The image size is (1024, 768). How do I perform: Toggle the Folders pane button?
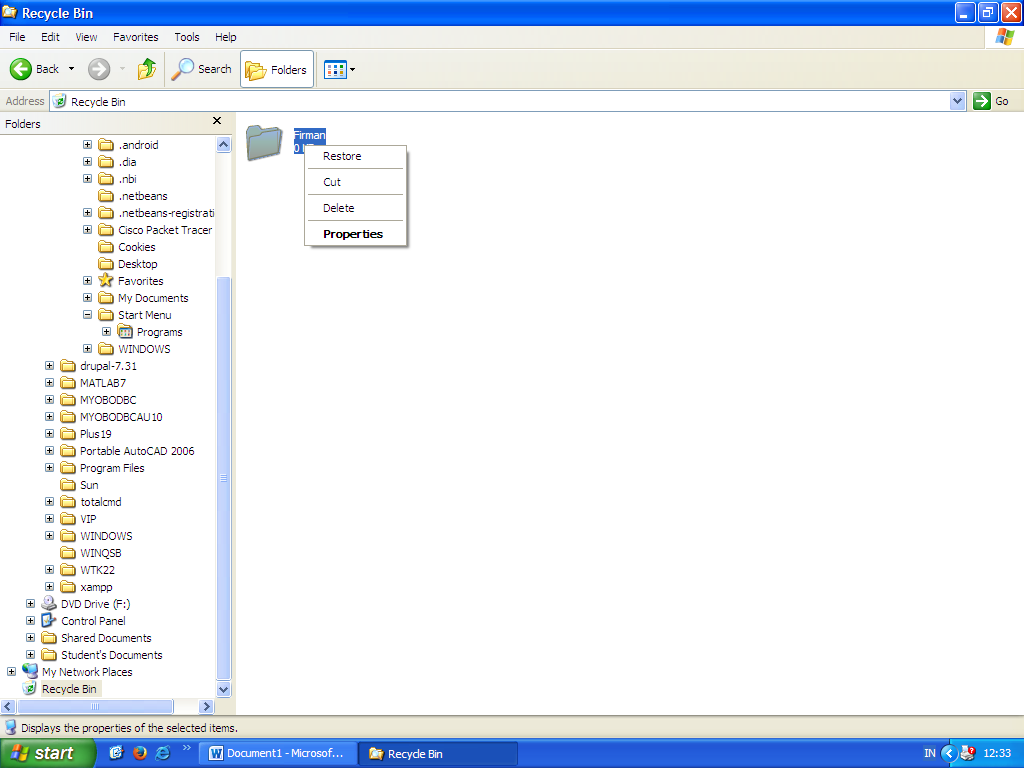[276, 69]
